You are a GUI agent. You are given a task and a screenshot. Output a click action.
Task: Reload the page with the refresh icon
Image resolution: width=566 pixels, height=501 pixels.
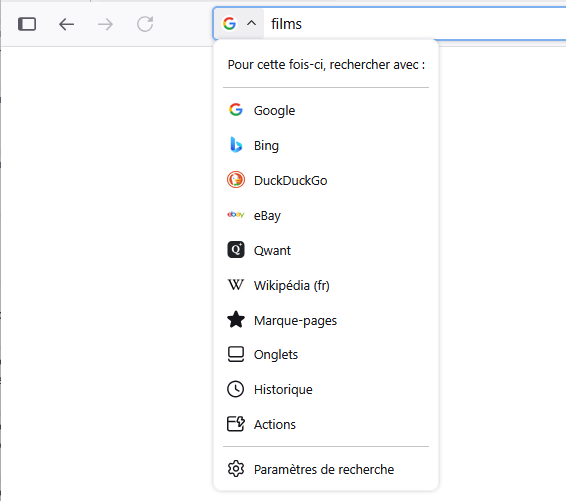[x=145, y=24]
